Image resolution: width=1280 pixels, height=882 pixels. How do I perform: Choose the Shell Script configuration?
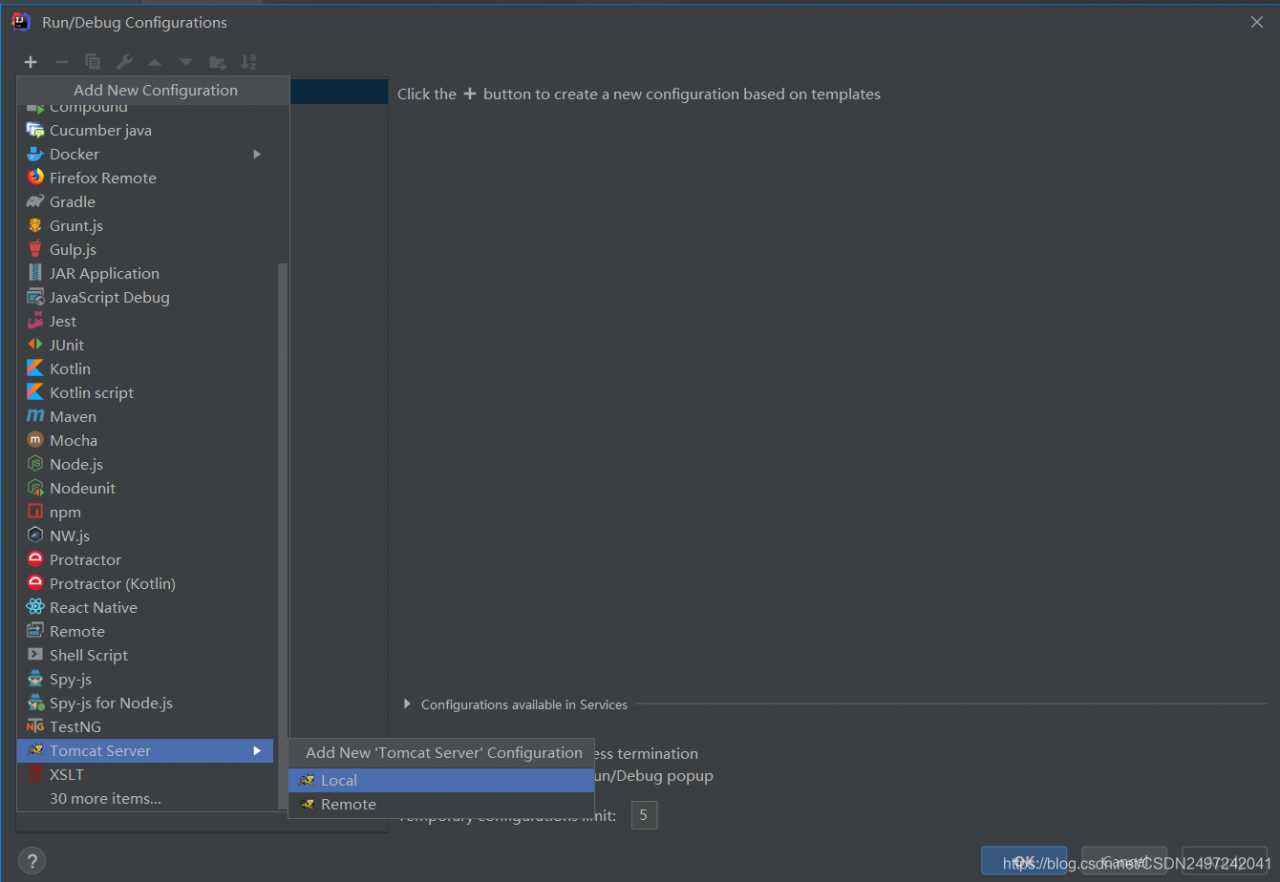[x=145, y=656]
